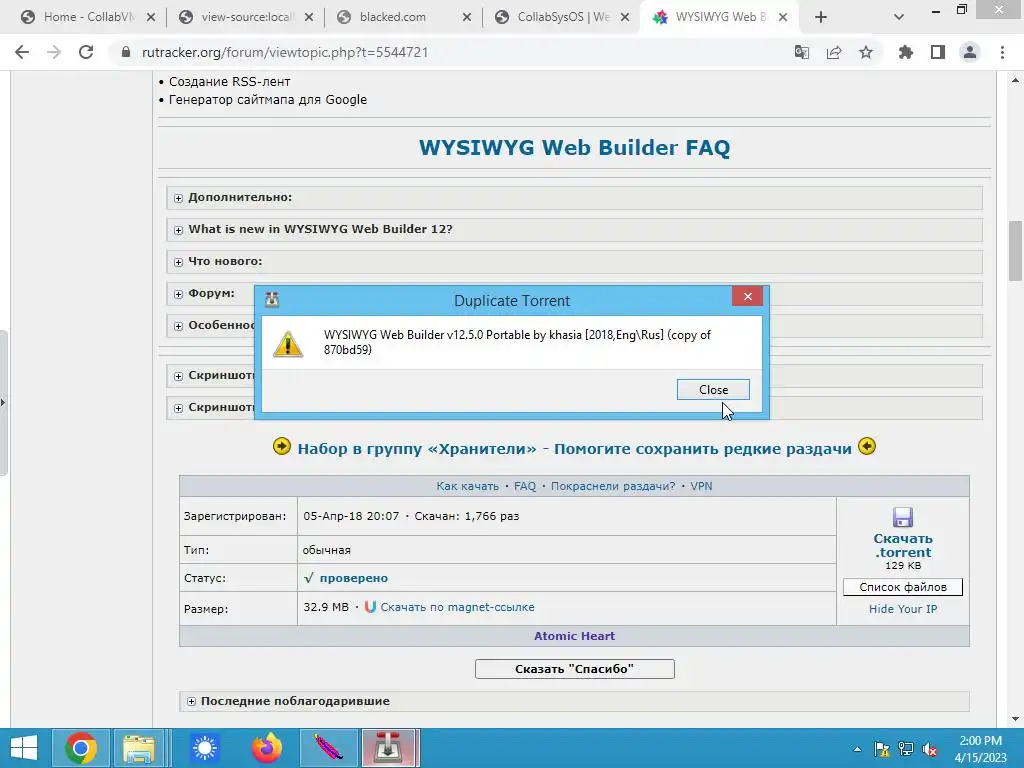This screenshot has width=1024, height=768.
Task: Click the magnet icon next to size
Action: (x=370, y=607)
